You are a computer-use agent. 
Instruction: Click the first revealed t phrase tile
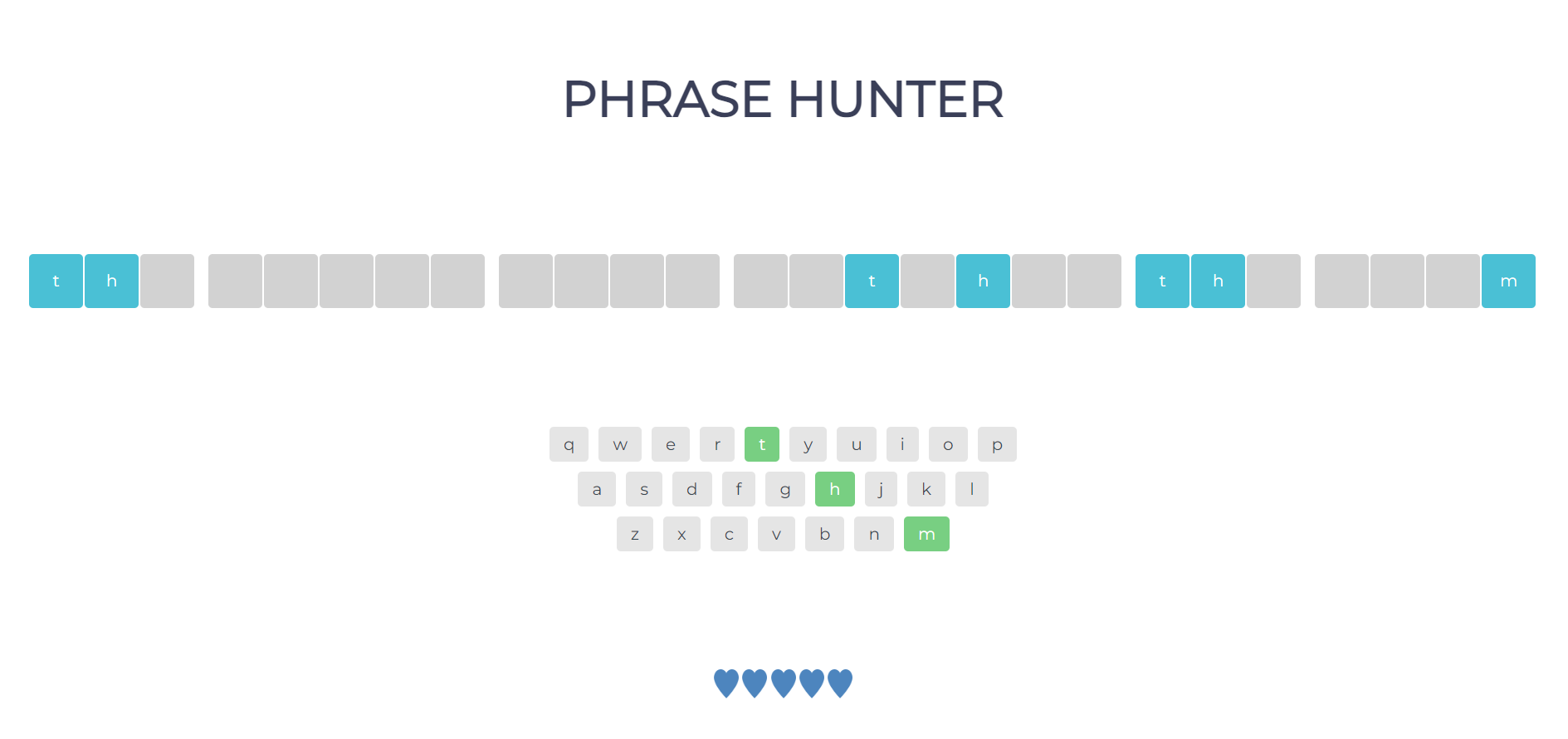tap(56, 281)
